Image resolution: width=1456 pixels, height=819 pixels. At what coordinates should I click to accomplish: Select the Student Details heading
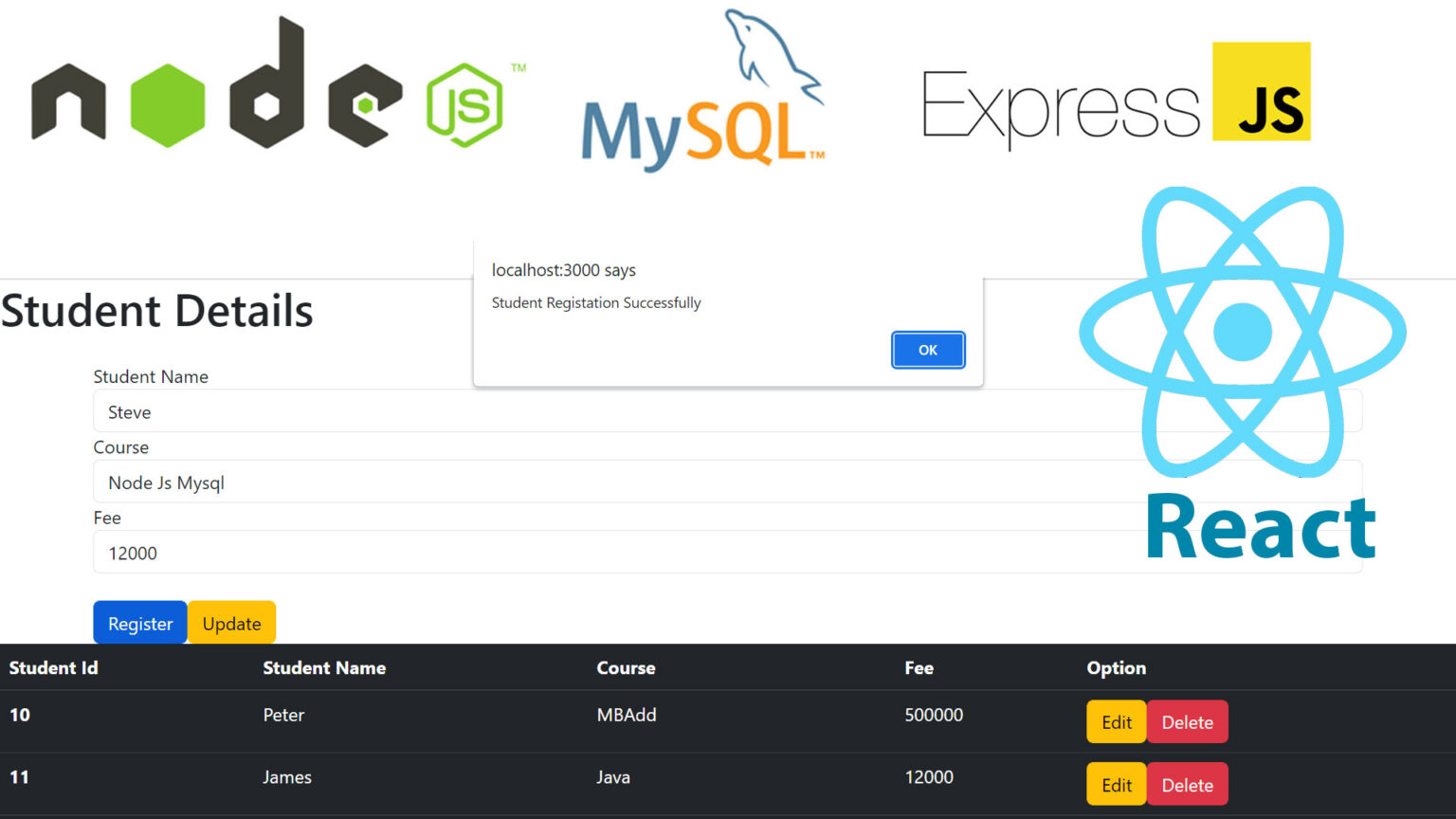(157, 311)
